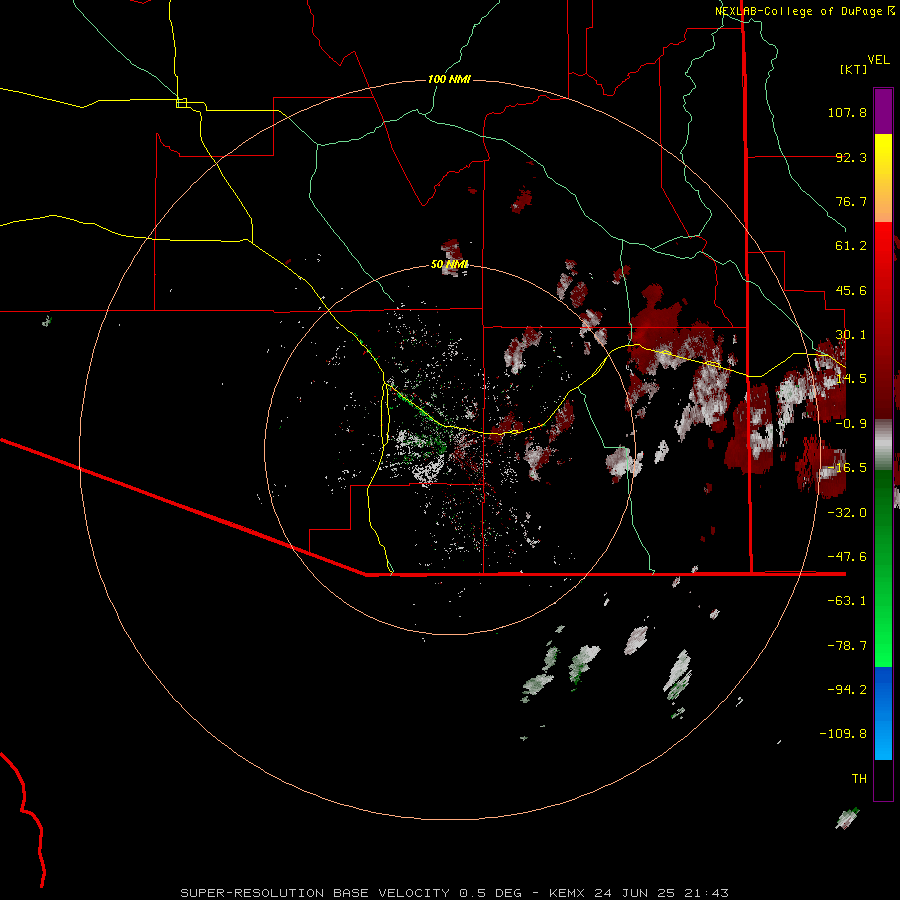Click the 50 NMI range ring label
The width and height of the screenshot is (900, 900).
(x=449, y=265)
